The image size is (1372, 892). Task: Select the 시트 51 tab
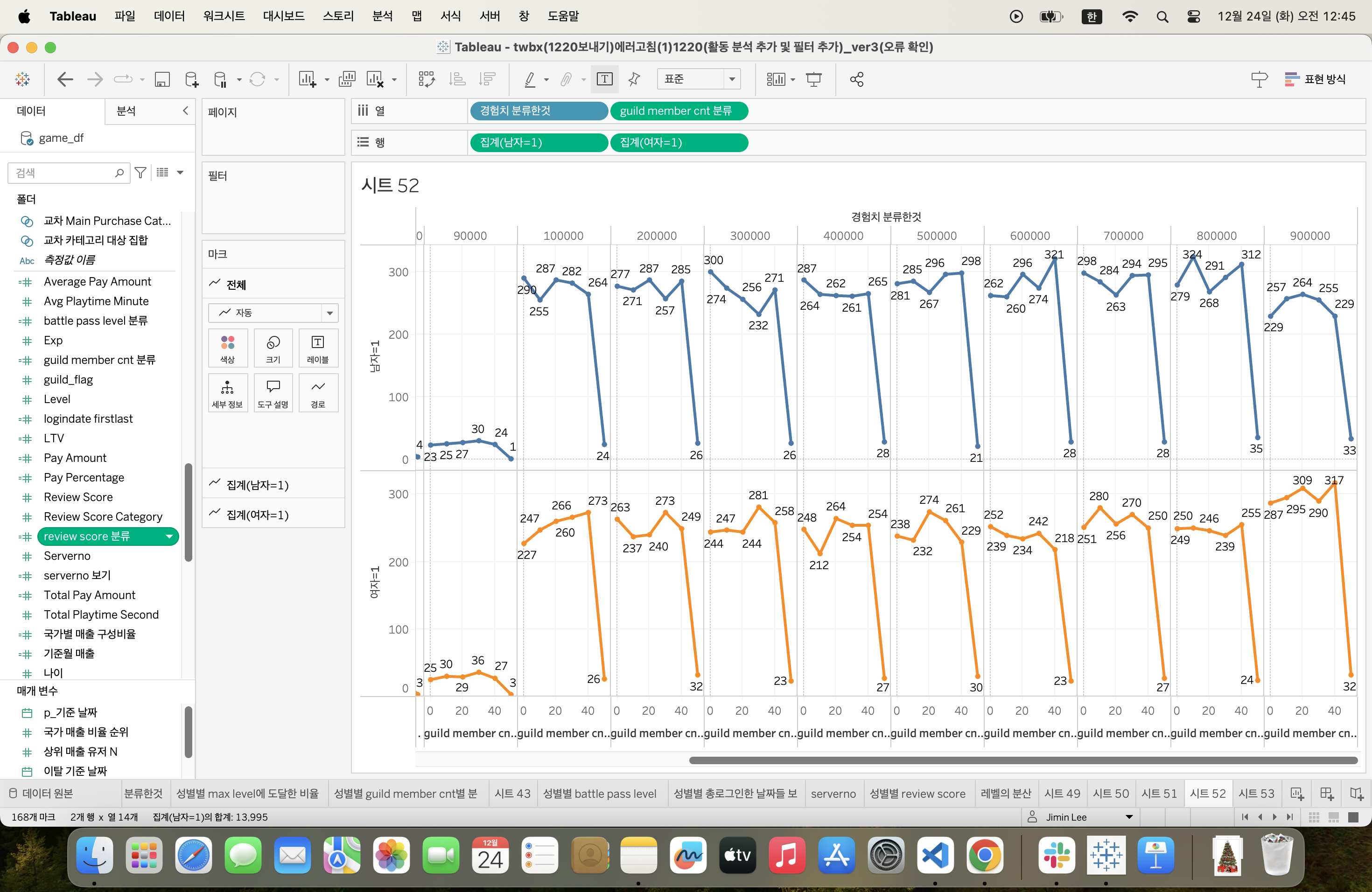coord(1159,794)
